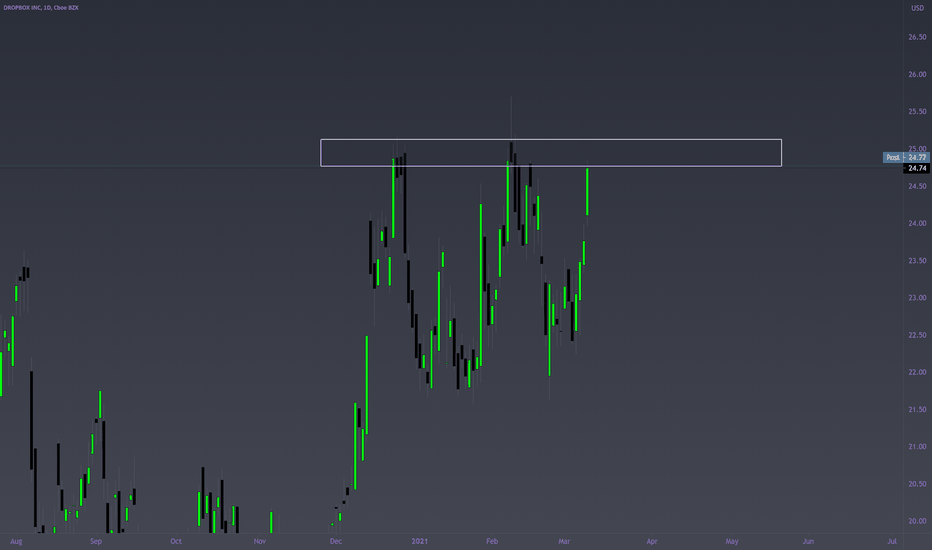This screenshot has width=932, height=550.
Task: Click the 22.50 price axis label
Action: coord(917,335)
